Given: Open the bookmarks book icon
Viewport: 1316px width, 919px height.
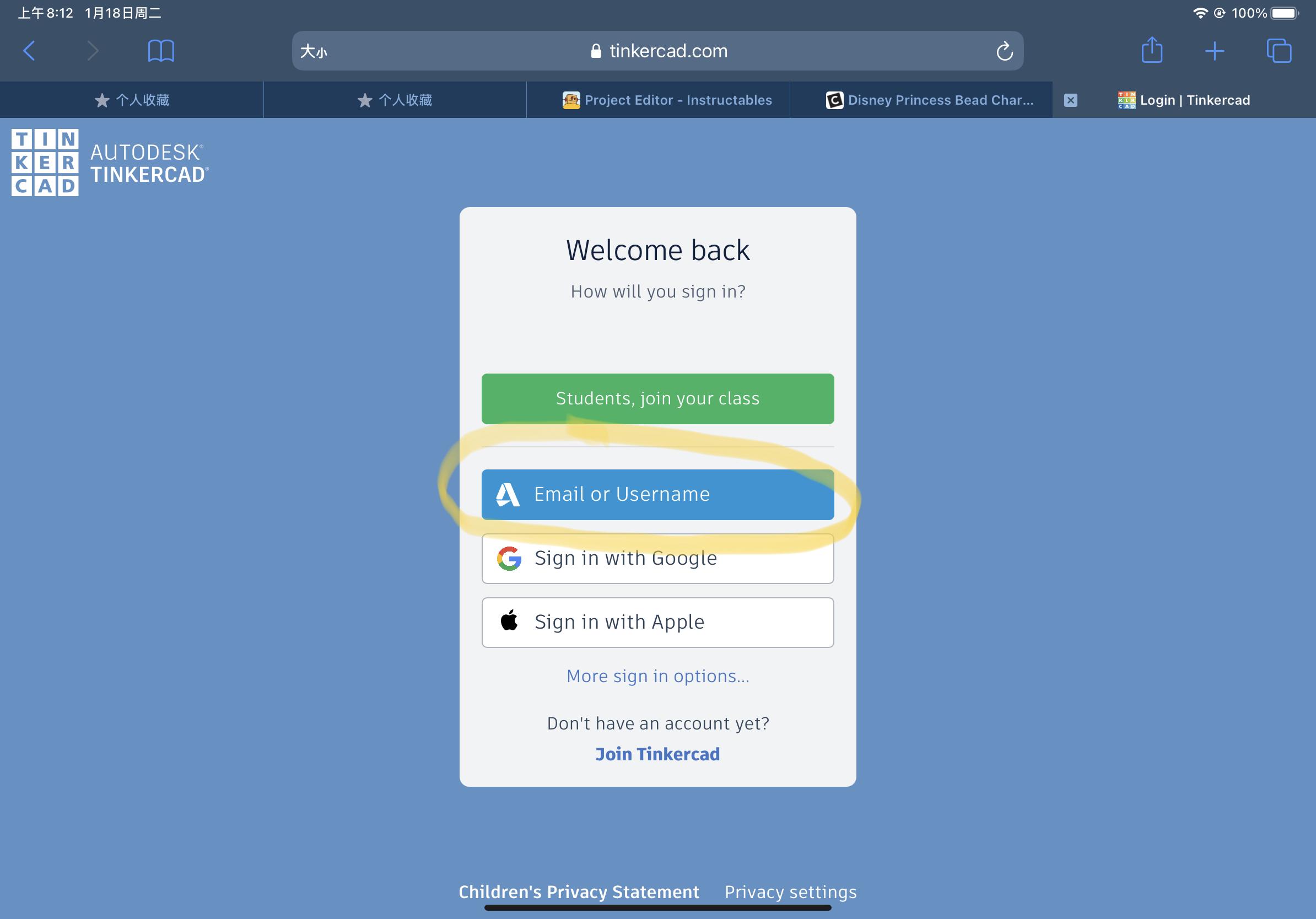Looking at the screenshot, I should pyautogui.click(x=161, y=51).
